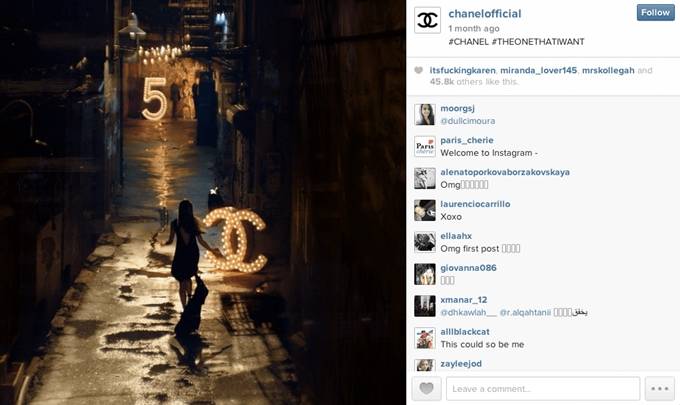Viewport: 680px width, 405px height.
Task: Open alenatoporkovaborzakovskaya's avatar
Action: coord(425,178)
